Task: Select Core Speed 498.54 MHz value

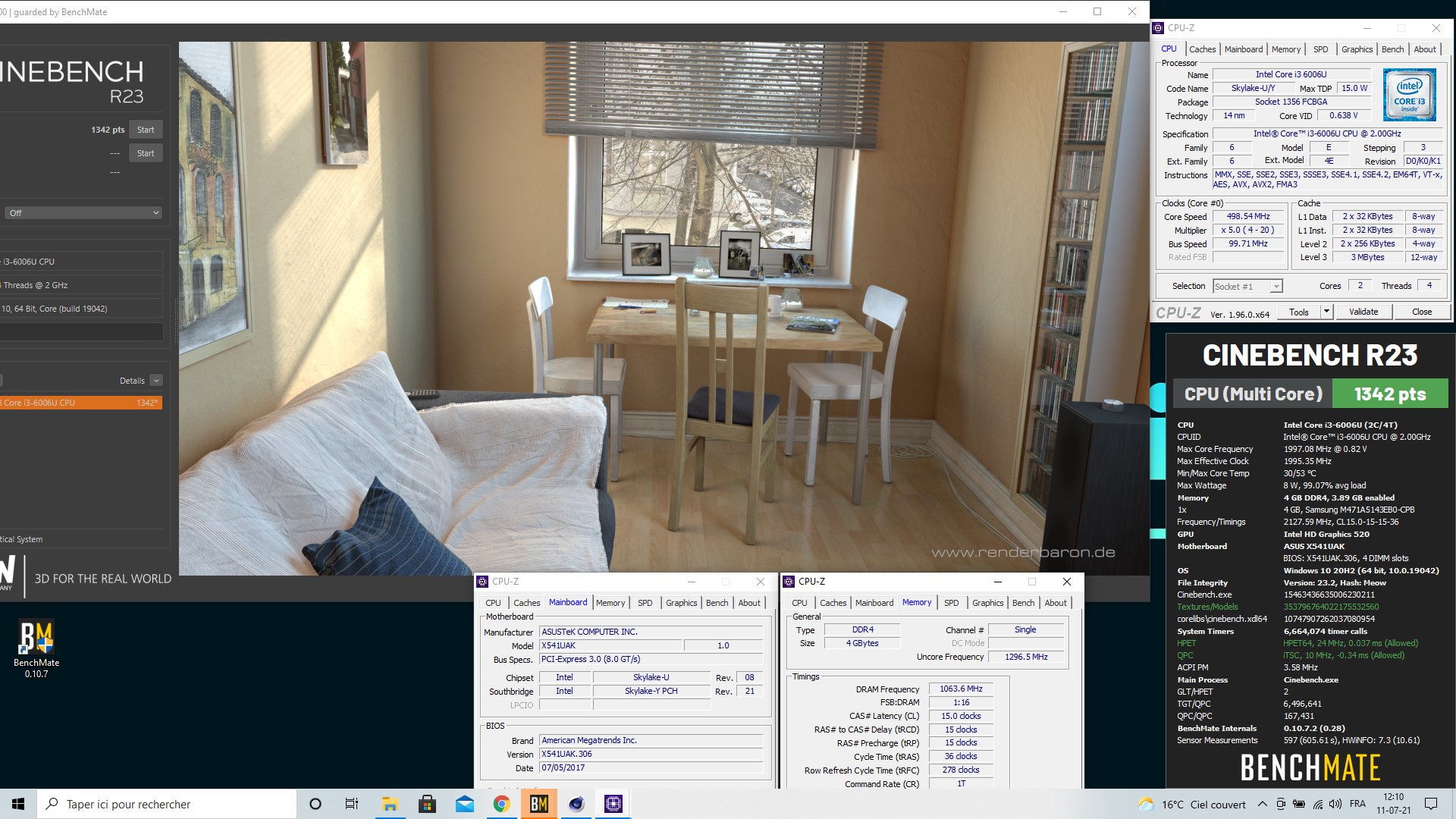Action: pyautogui.click(x=1248, y=216)
